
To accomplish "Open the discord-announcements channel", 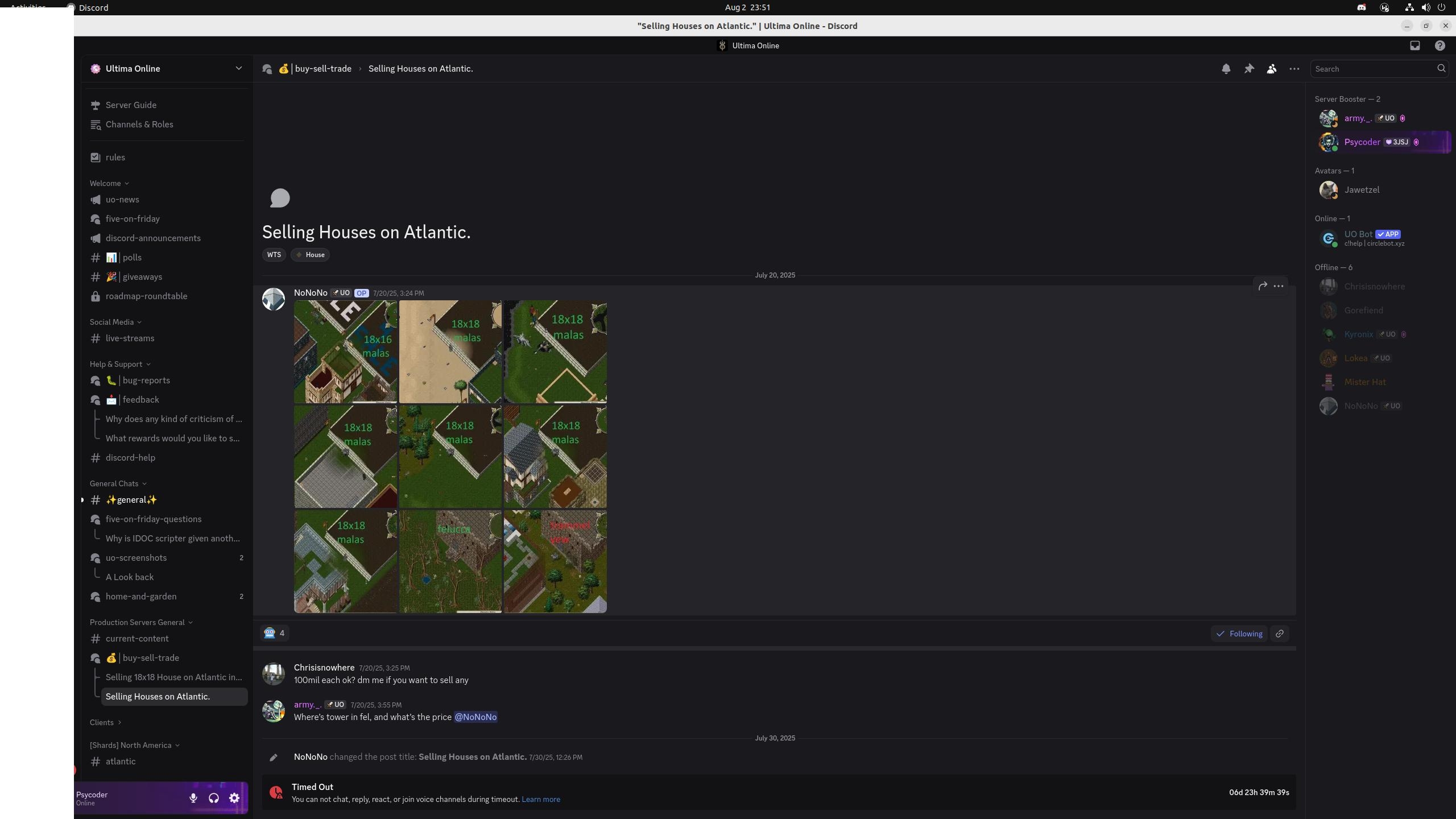I will pyautogui.click(x=166, y=238).
